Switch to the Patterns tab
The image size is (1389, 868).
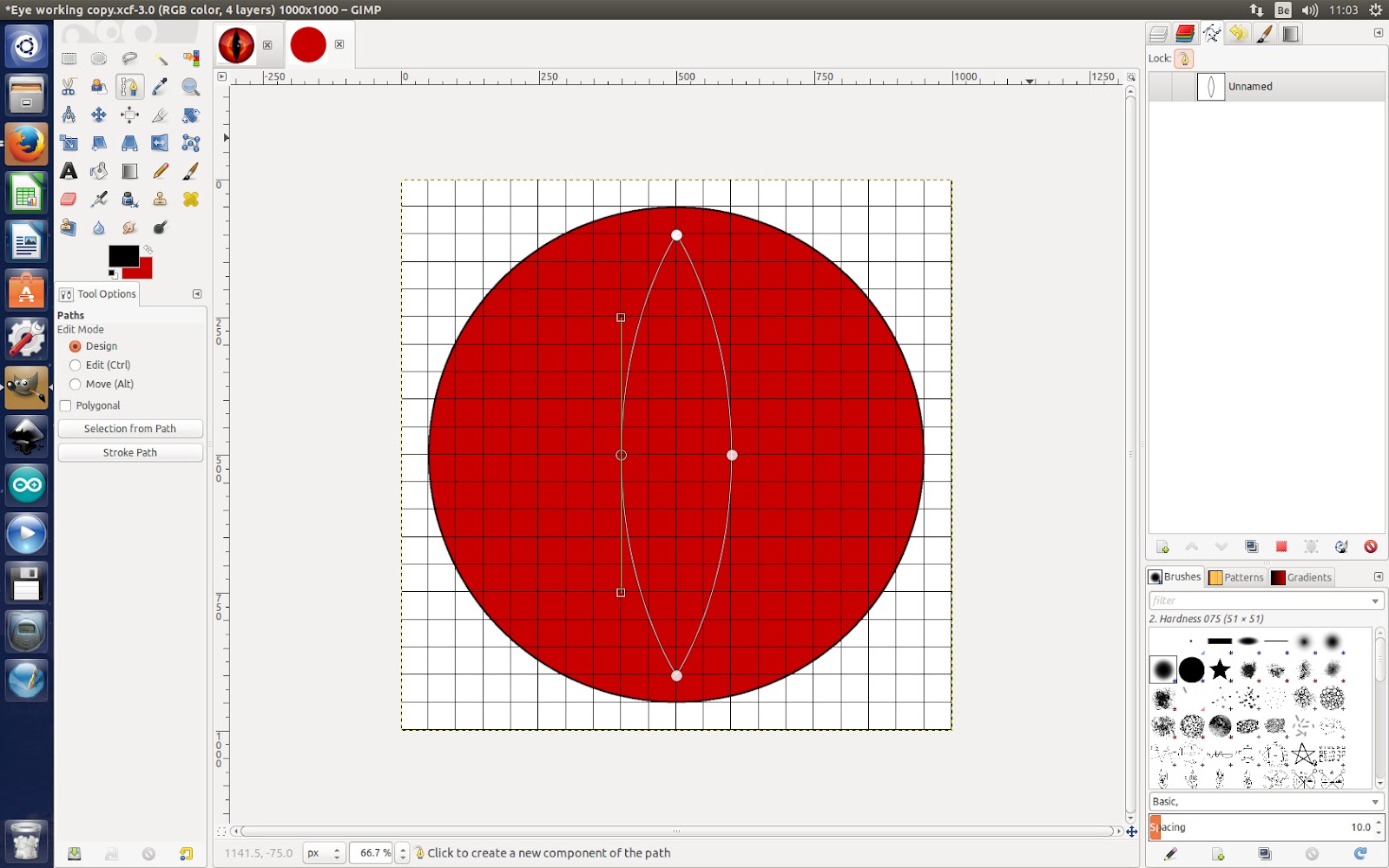(1236, 577)
